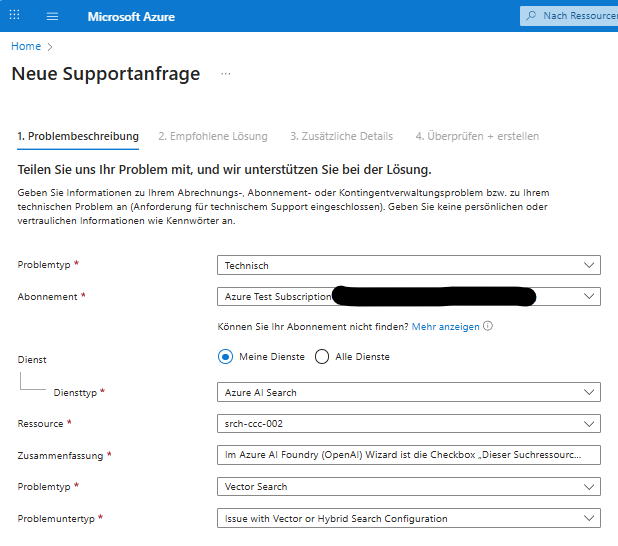Open the Problemuntertyp dropdown
The width and height of the screenshot is (618, 546).
point(408,518)
